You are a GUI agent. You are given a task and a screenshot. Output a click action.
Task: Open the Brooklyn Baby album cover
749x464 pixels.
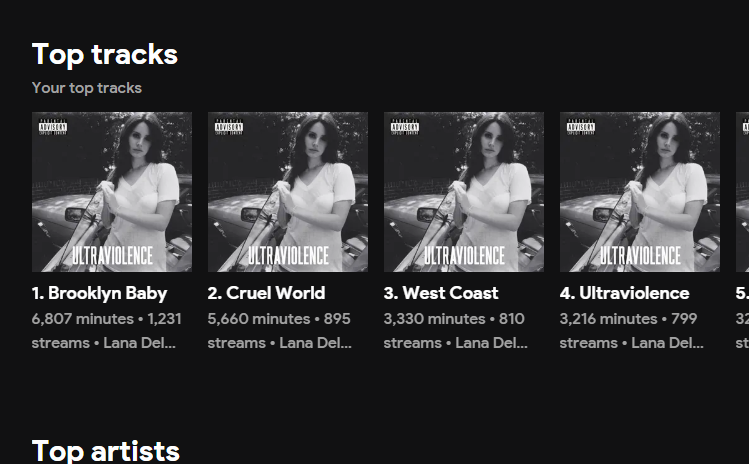(x=112, y=192)
